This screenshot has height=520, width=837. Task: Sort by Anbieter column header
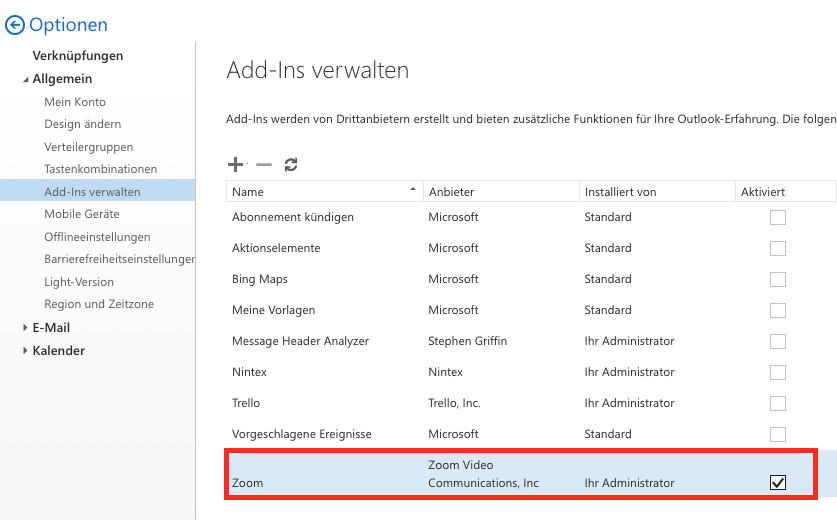point(452,192)
